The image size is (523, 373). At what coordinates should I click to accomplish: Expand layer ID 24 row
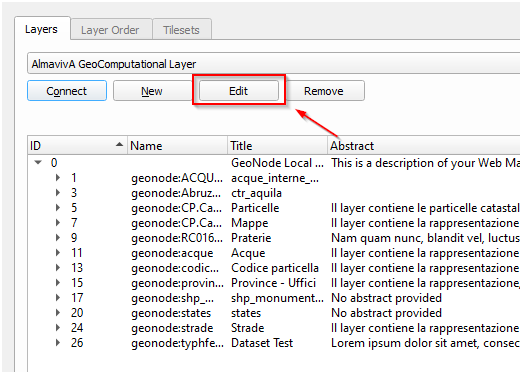tap(58, 328)
